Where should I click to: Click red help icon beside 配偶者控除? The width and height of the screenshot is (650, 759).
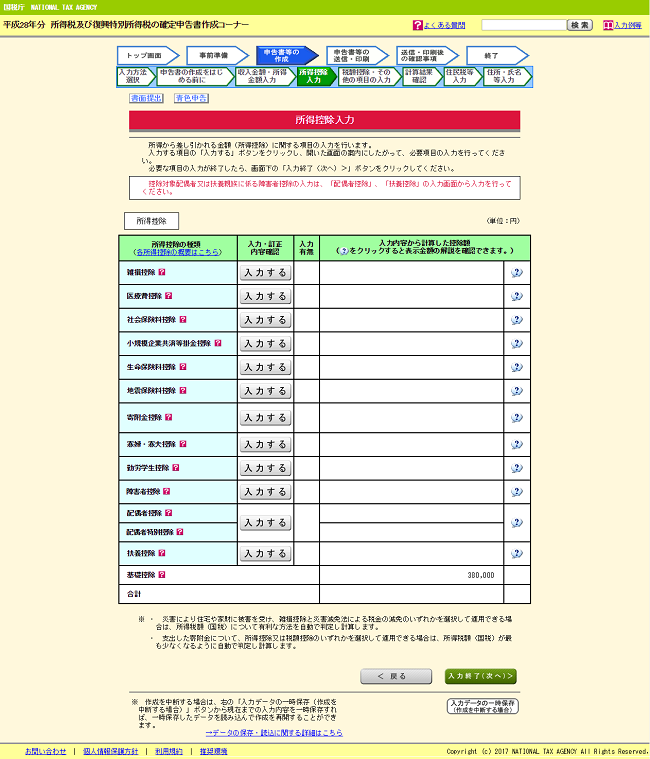(168, 513)
